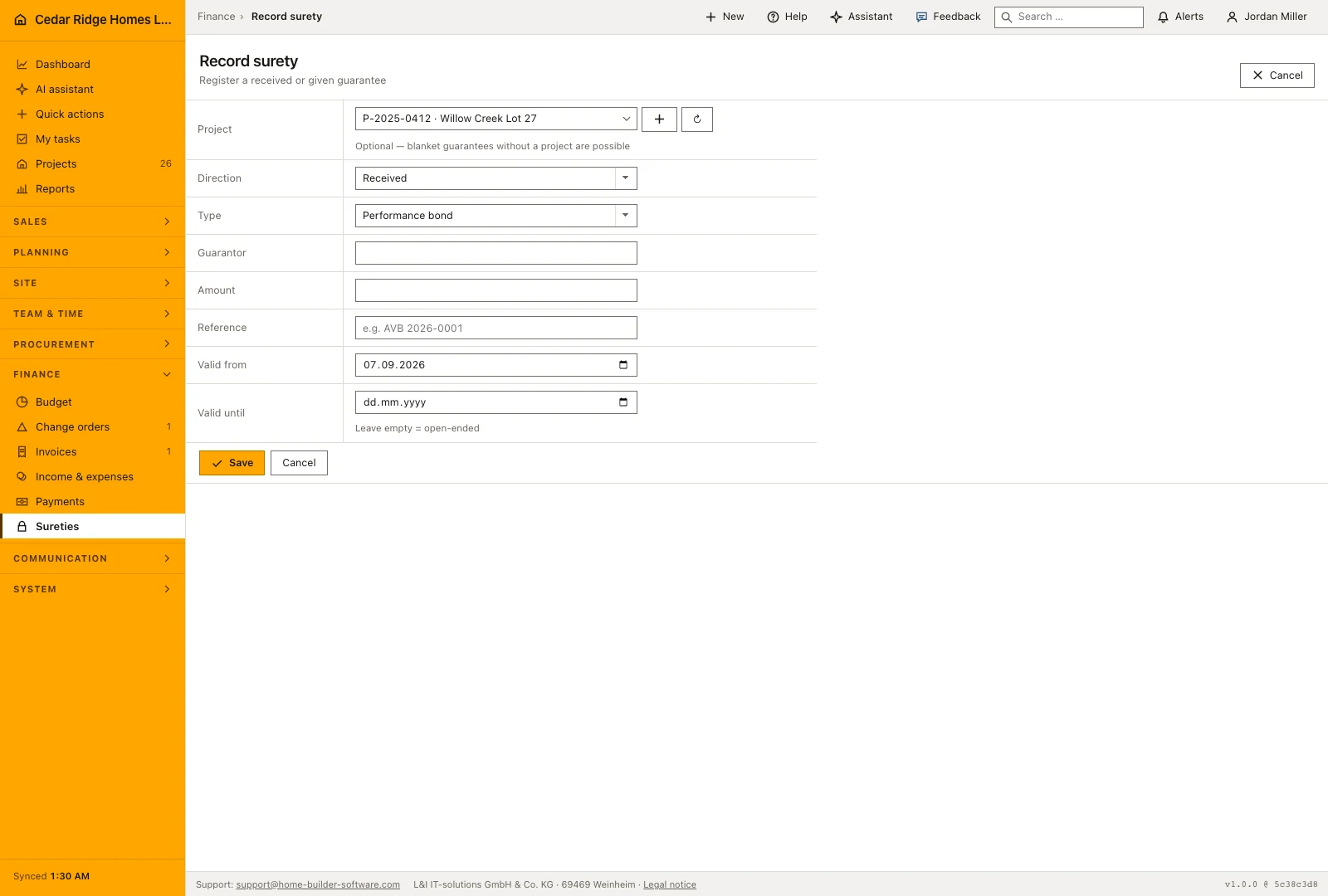1328x896 pixels.
Task: Open the Assistant from the top bar
Action: click(862, 17)
